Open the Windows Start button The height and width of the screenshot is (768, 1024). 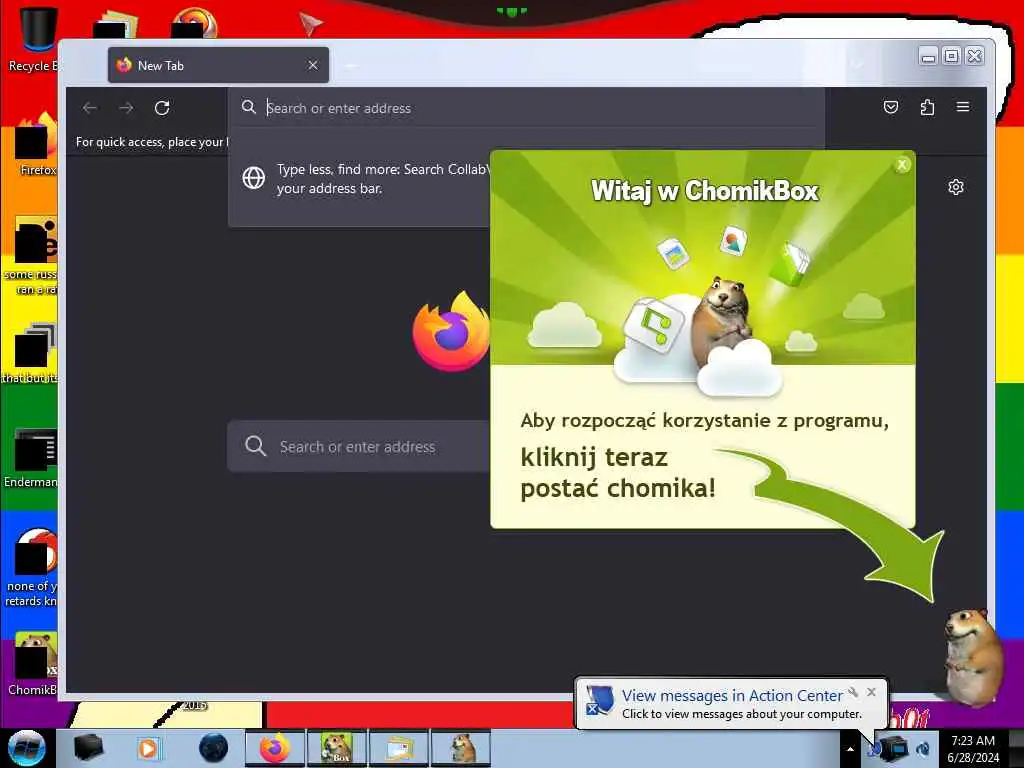(26, 748)
